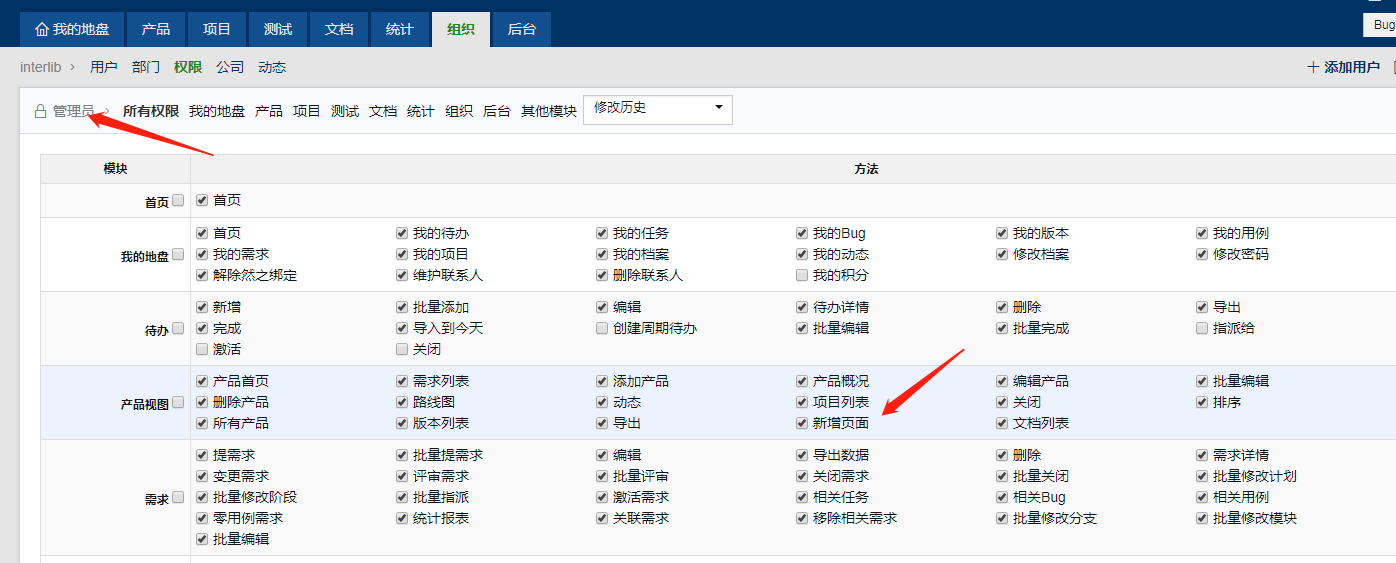Click the 管理员 group name
The height and width of the screenshot is (563, 1396).
tap(73, 111)
